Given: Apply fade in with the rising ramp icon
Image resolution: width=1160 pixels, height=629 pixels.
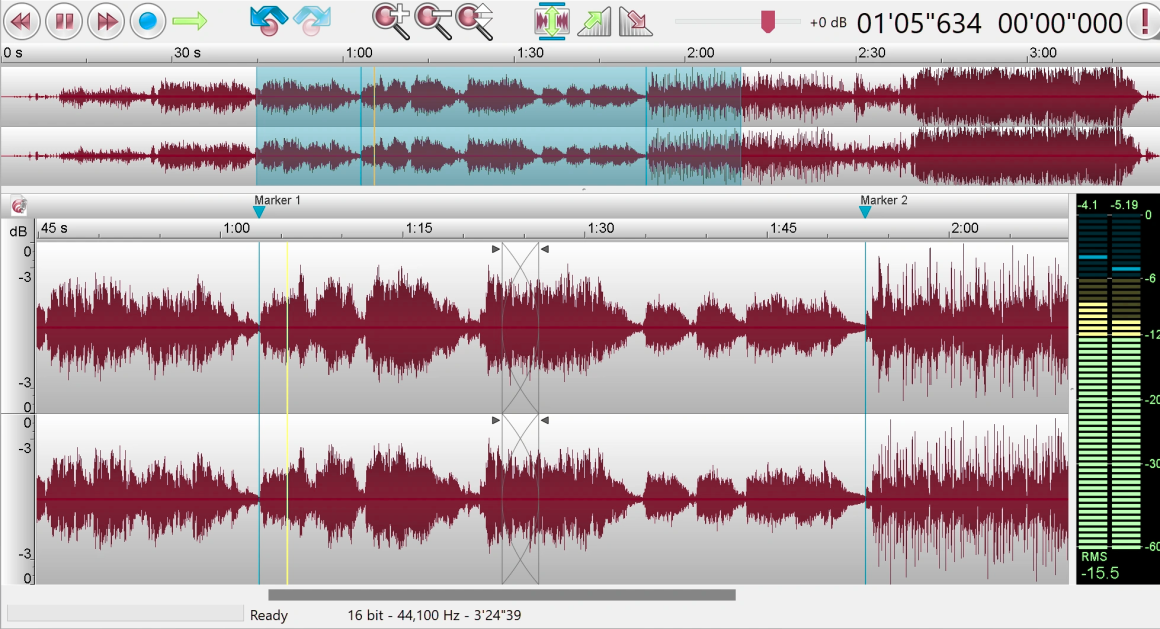Looking at the screenshot, I should (x=594, y=21).
